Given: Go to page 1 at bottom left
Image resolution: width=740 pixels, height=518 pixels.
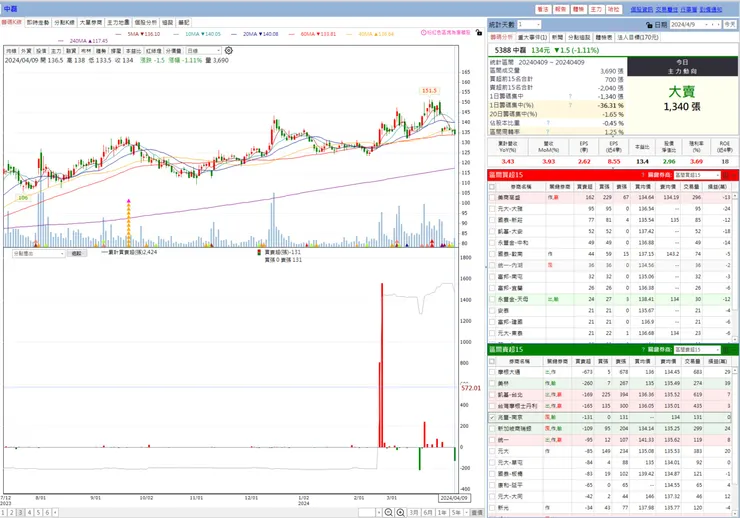Looking at the screenshot, I should point(3,512).
